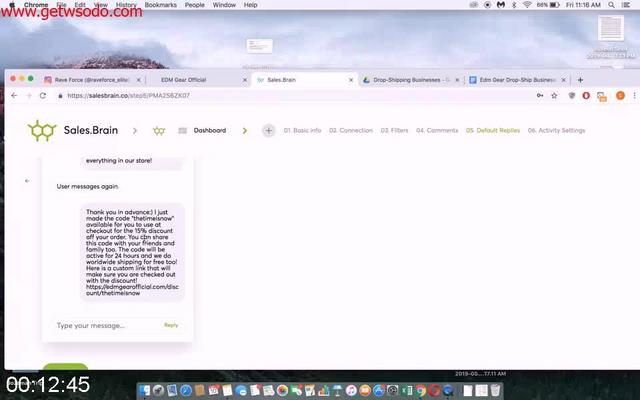Click the small hexagon icon before Dashboard
Image resolution: width=640 pixels, height=400 pixels.
159,131
